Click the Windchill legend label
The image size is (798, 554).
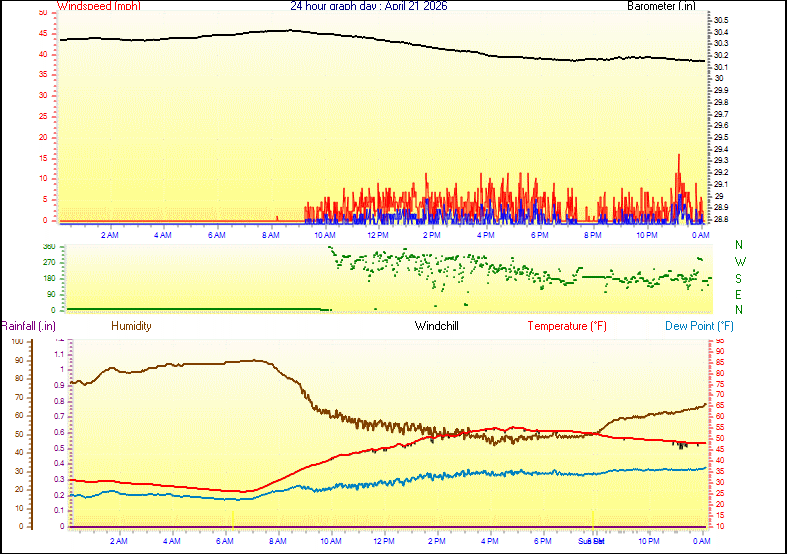point(437,326)
